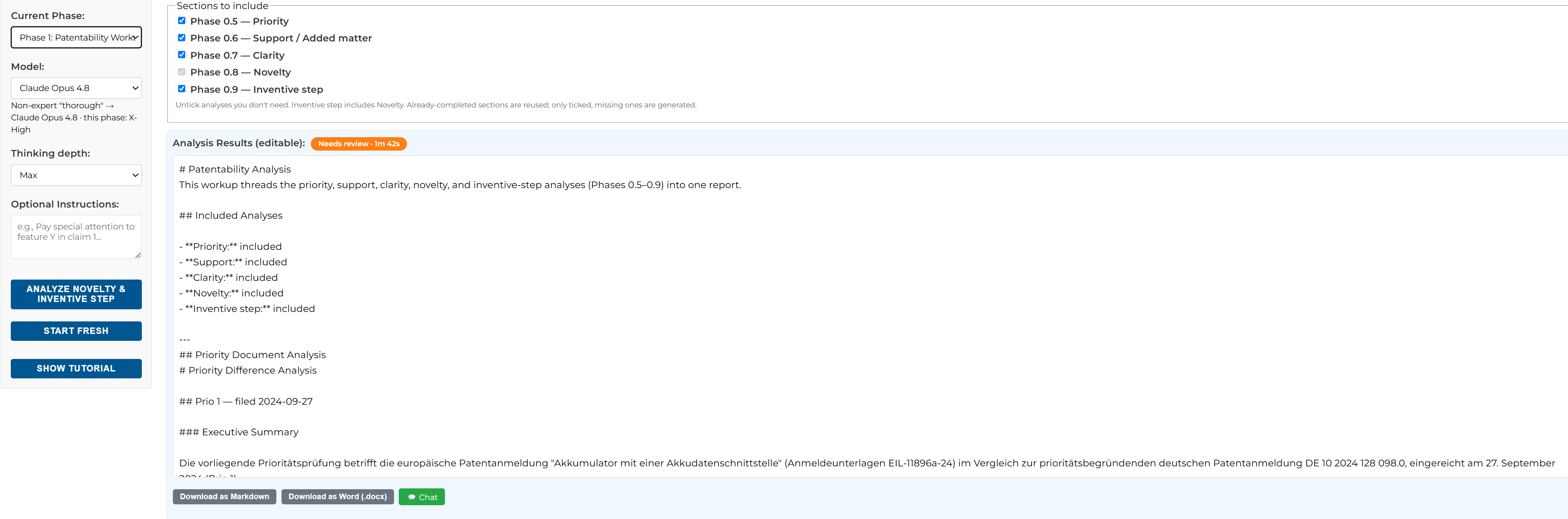Toggle Phase 0.6 — Support / Added matter checkbox

182,38
